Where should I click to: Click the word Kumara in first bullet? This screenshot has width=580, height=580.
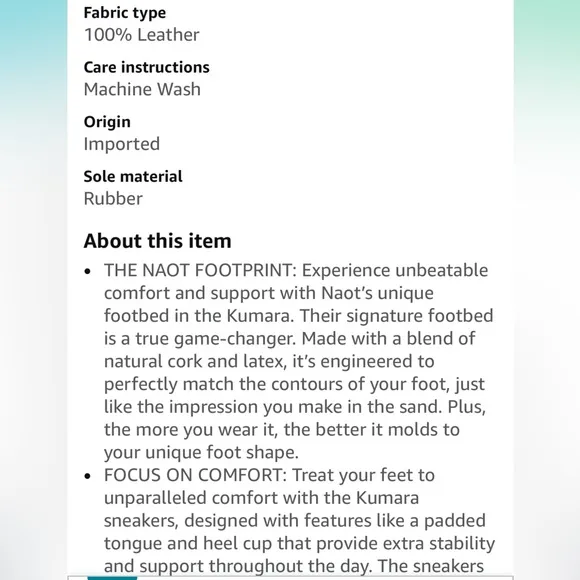coord(260,316)
